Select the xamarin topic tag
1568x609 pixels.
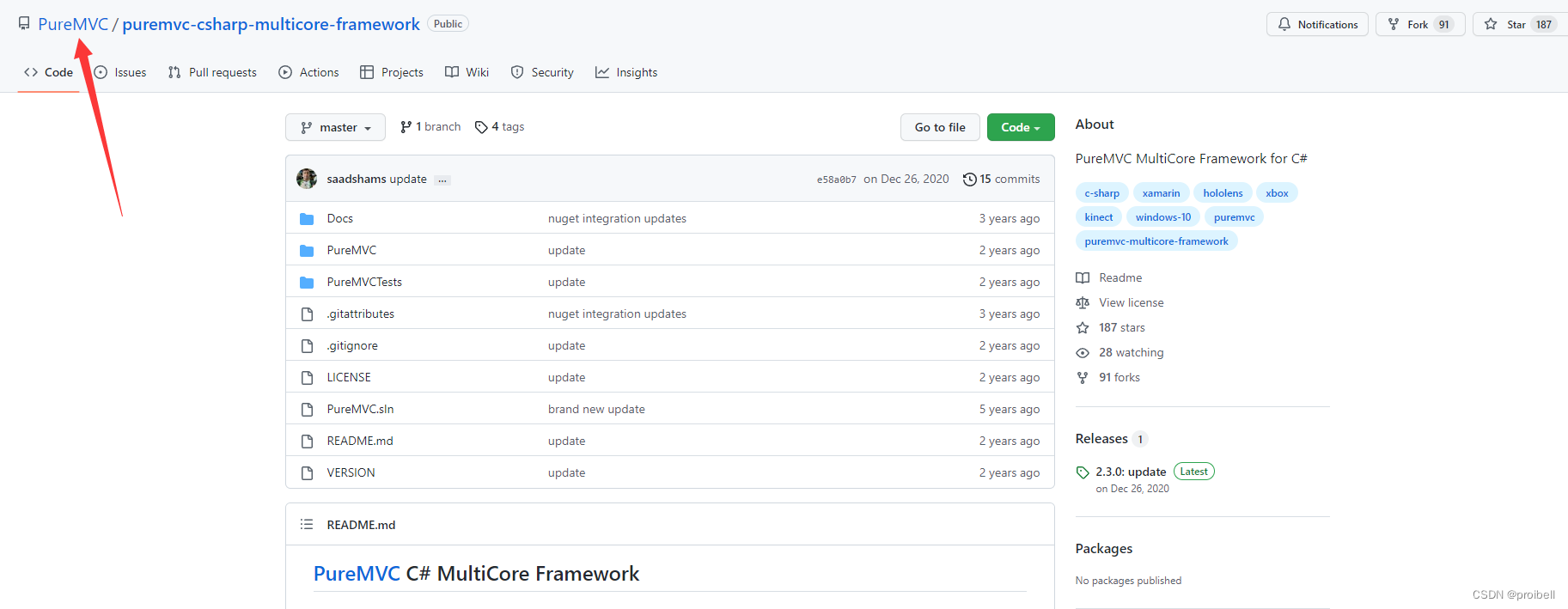(1161, 193)
